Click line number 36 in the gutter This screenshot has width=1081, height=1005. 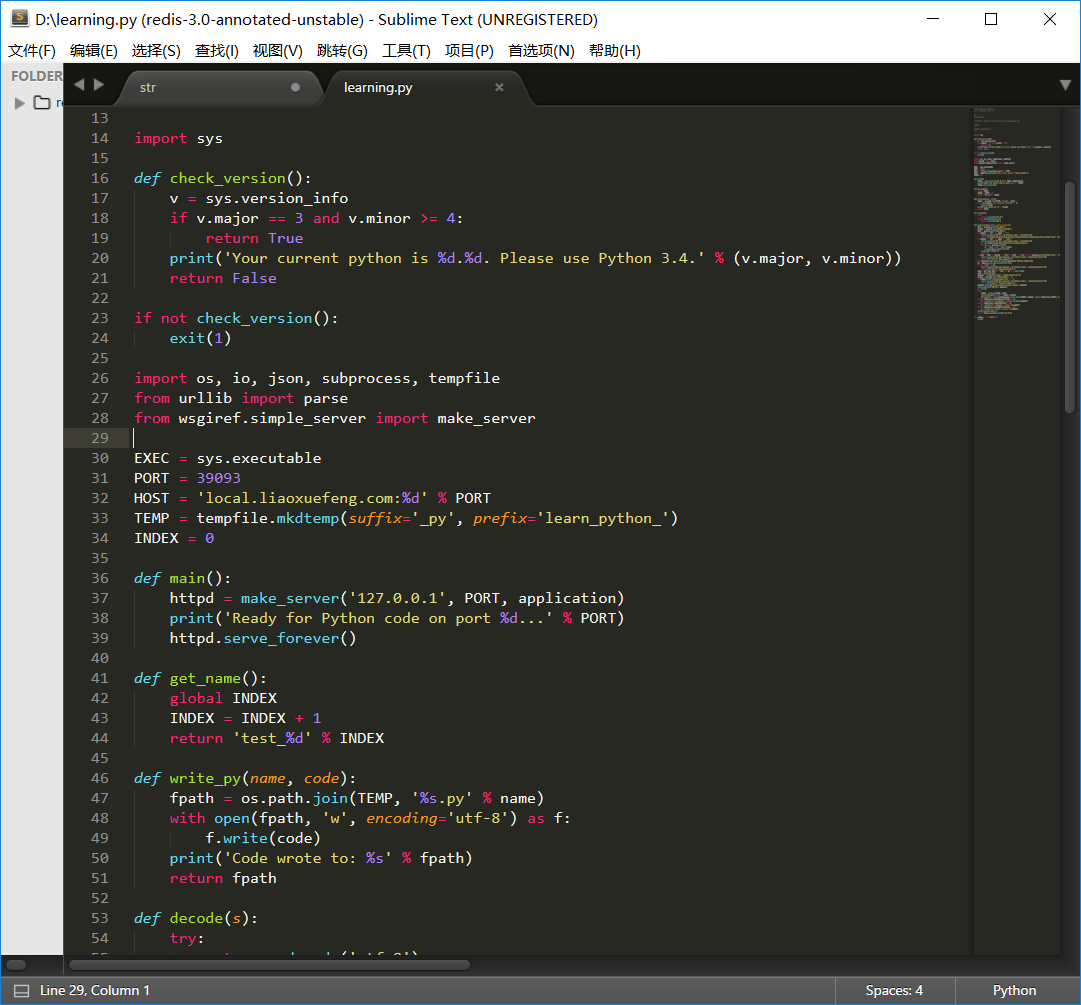point(99,578)
